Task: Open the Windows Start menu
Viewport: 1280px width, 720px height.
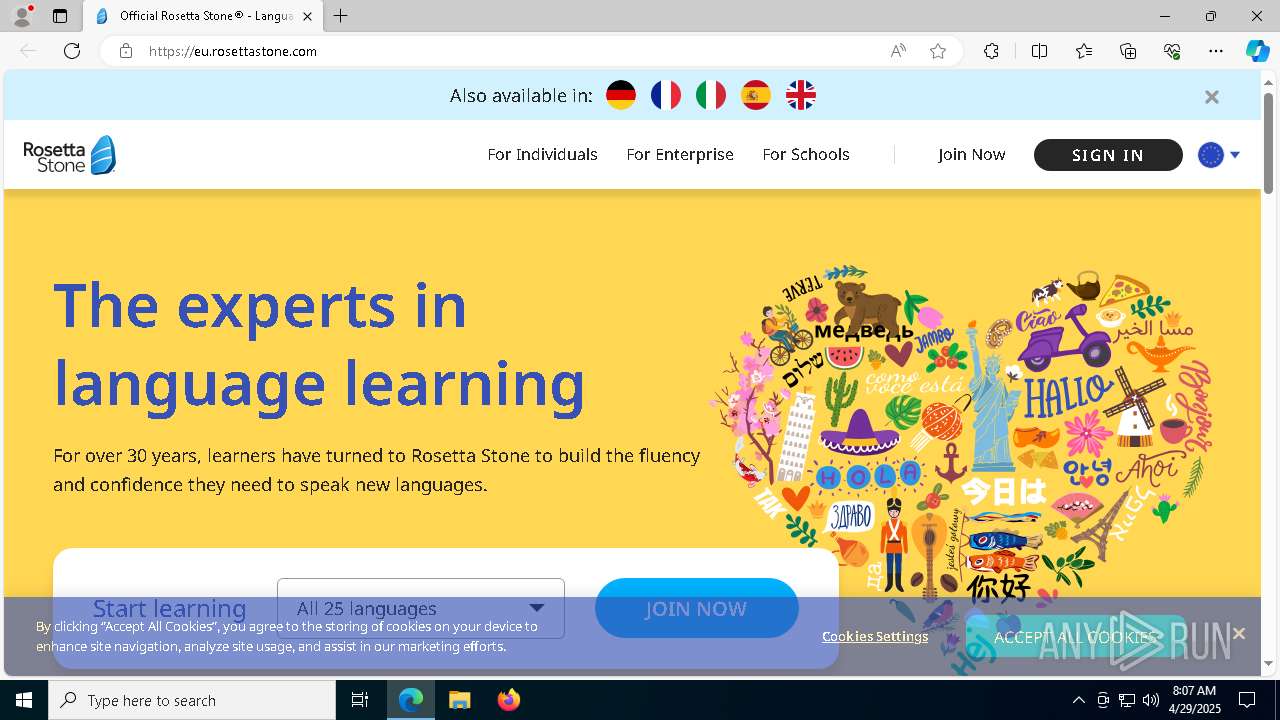Action: [24, 700]
